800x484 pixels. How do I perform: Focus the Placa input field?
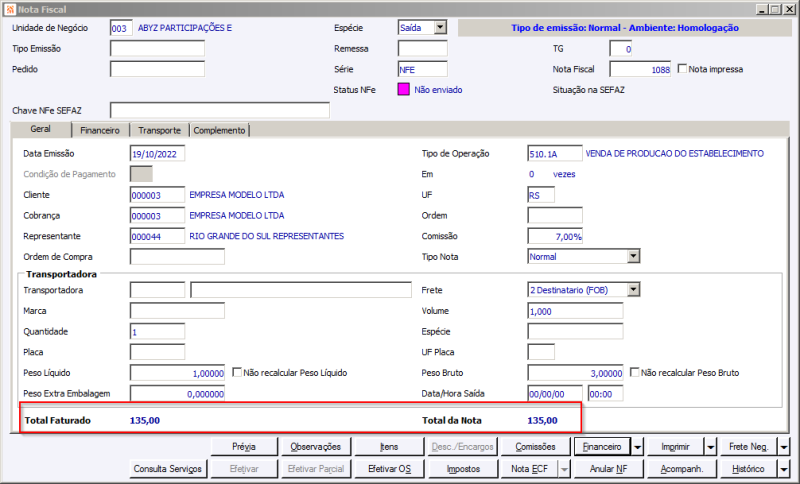157,352
